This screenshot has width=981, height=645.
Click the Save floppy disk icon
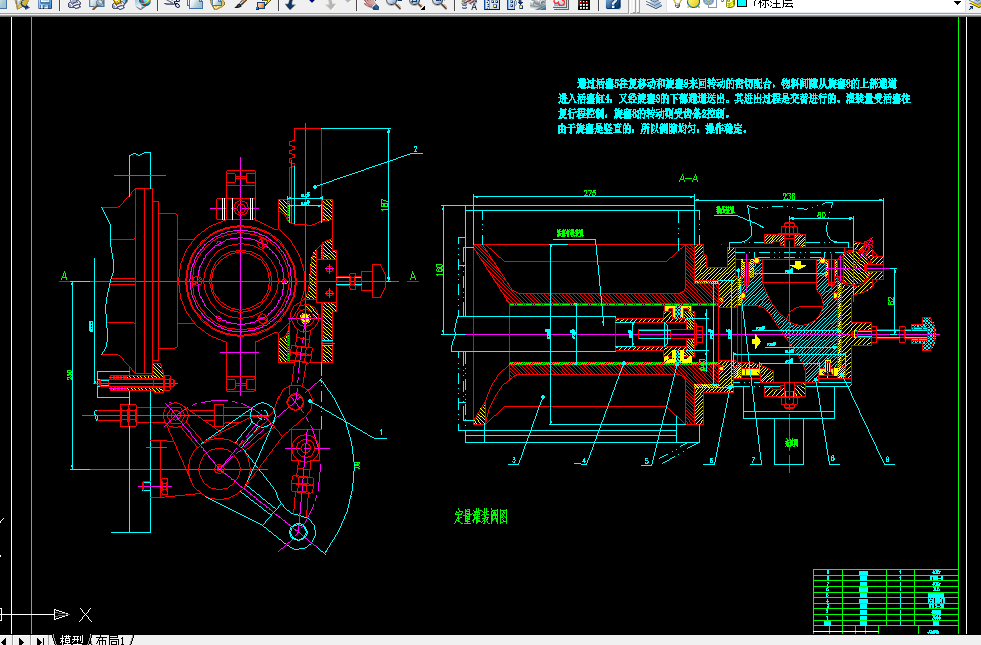44,4
